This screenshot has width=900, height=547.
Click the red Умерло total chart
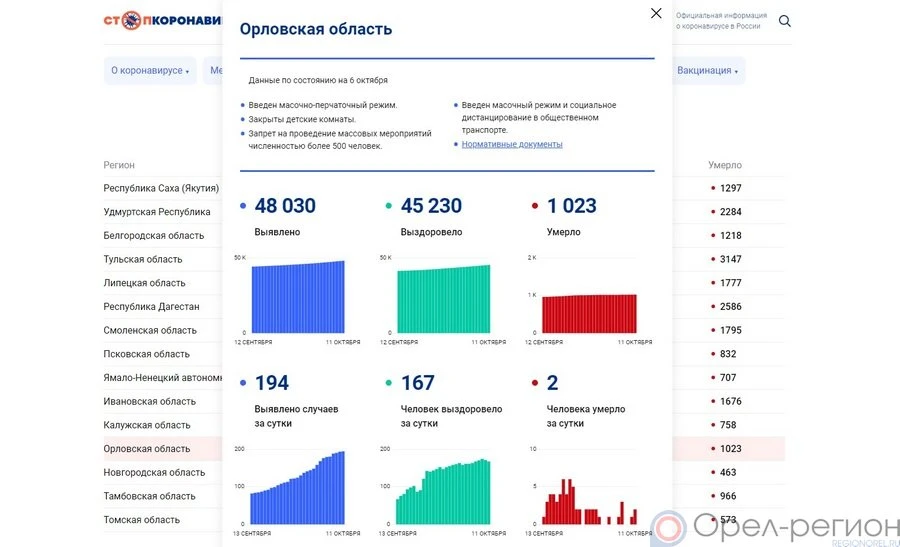click(x=589, y=313)
